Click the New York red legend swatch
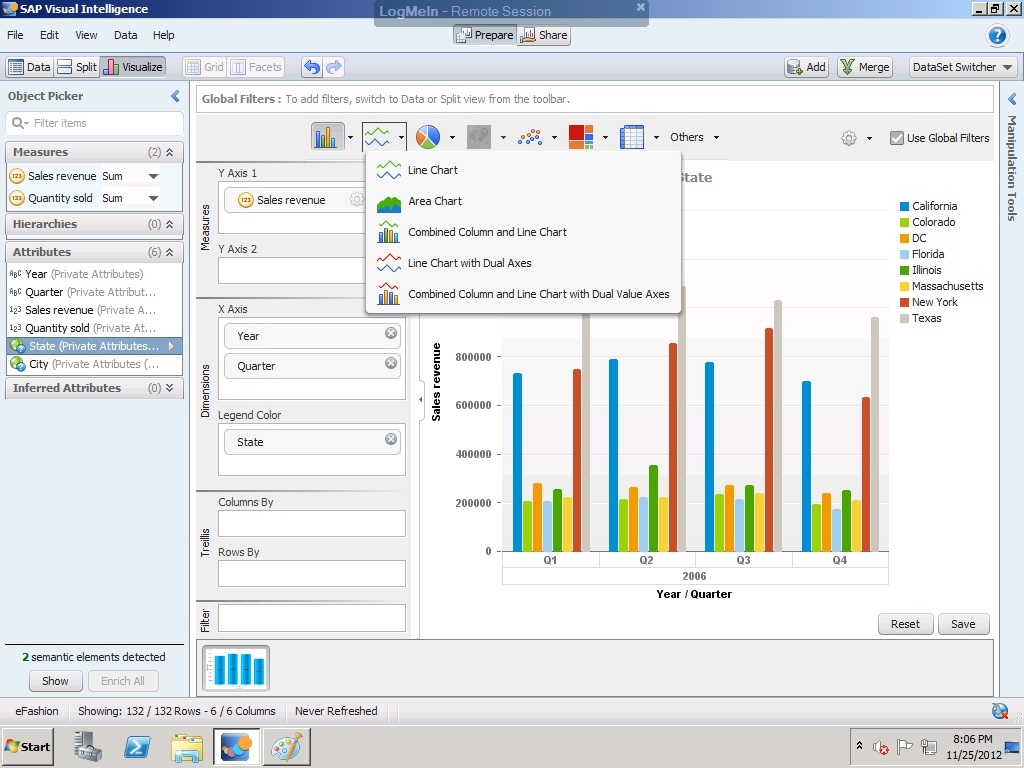Image resolution: width=1024 pixels, height=768 pixels. [x=904, y=302]
